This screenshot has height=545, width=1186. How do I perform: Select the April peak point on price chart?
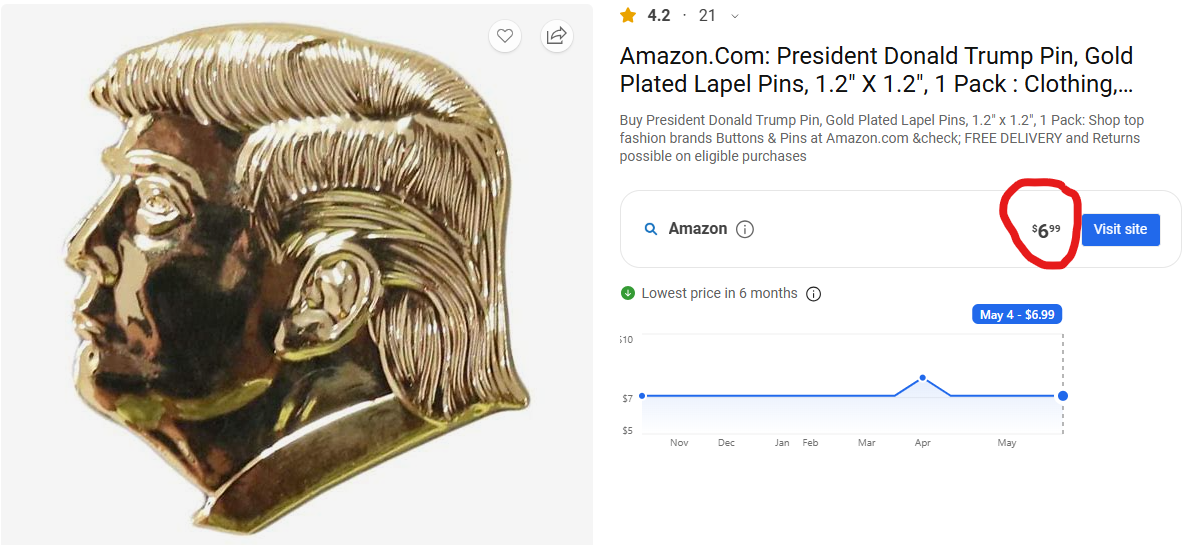[922, 378]
